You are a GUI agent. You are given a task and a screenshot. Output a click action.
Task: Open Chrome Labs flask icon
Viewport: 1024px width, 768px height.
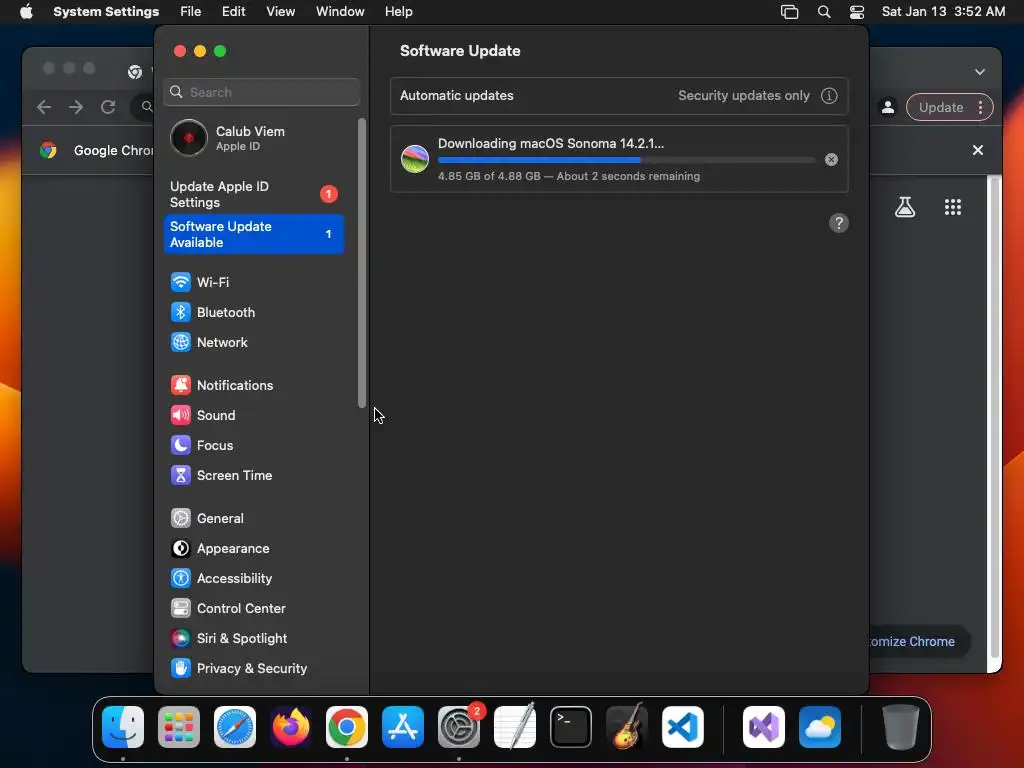(x=905, y=207)
